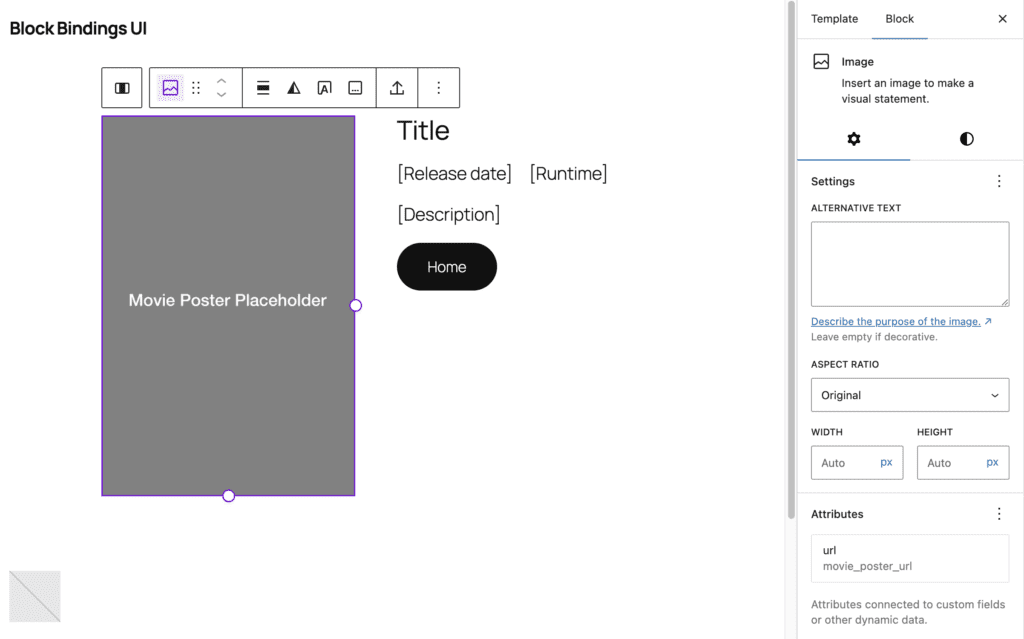Move block down with the arrow
This screenshot has width=1024, height=639.
221,95
